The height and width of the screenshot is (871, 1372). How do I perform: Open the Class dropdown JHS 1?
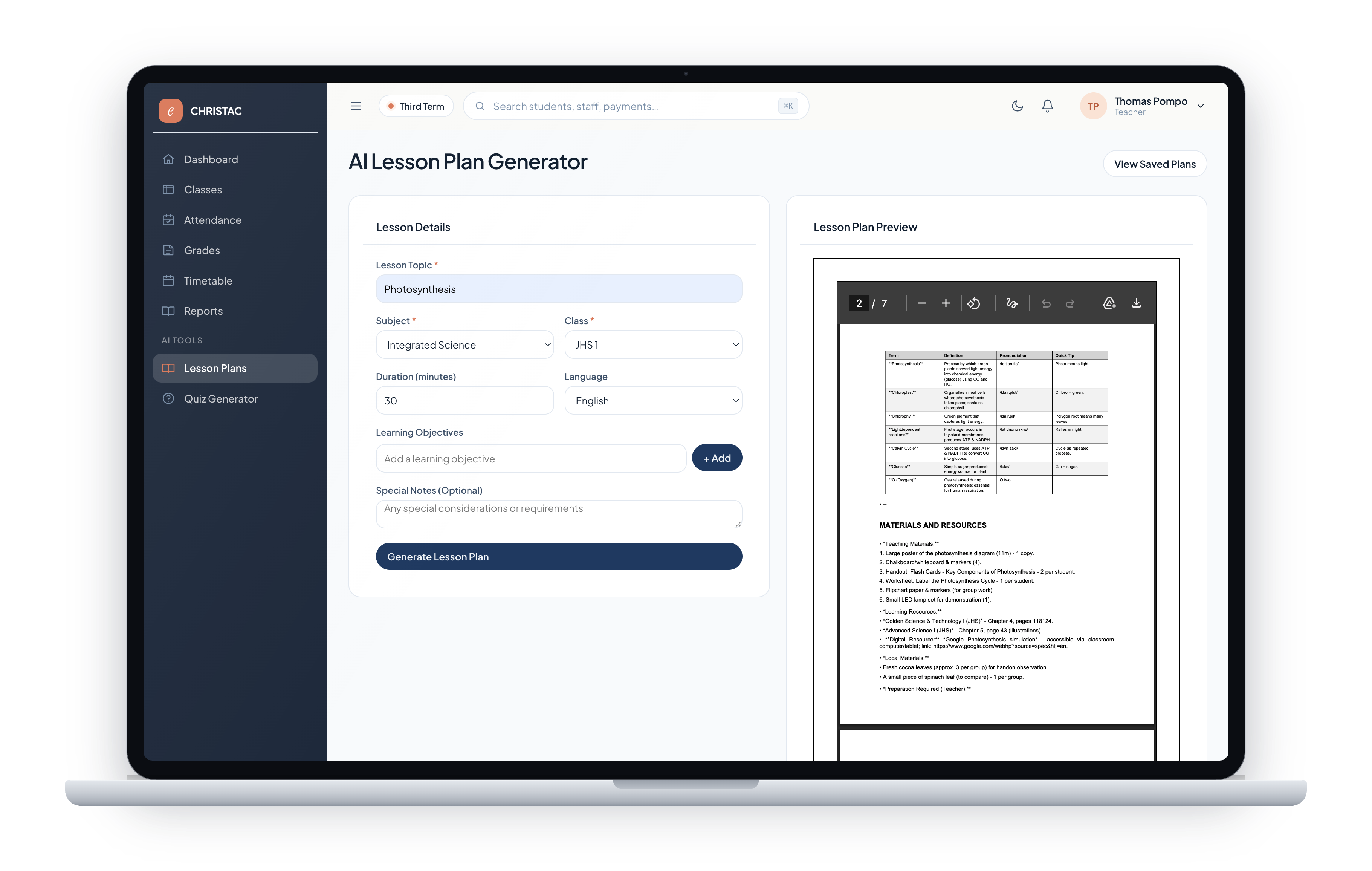[653, 345]
